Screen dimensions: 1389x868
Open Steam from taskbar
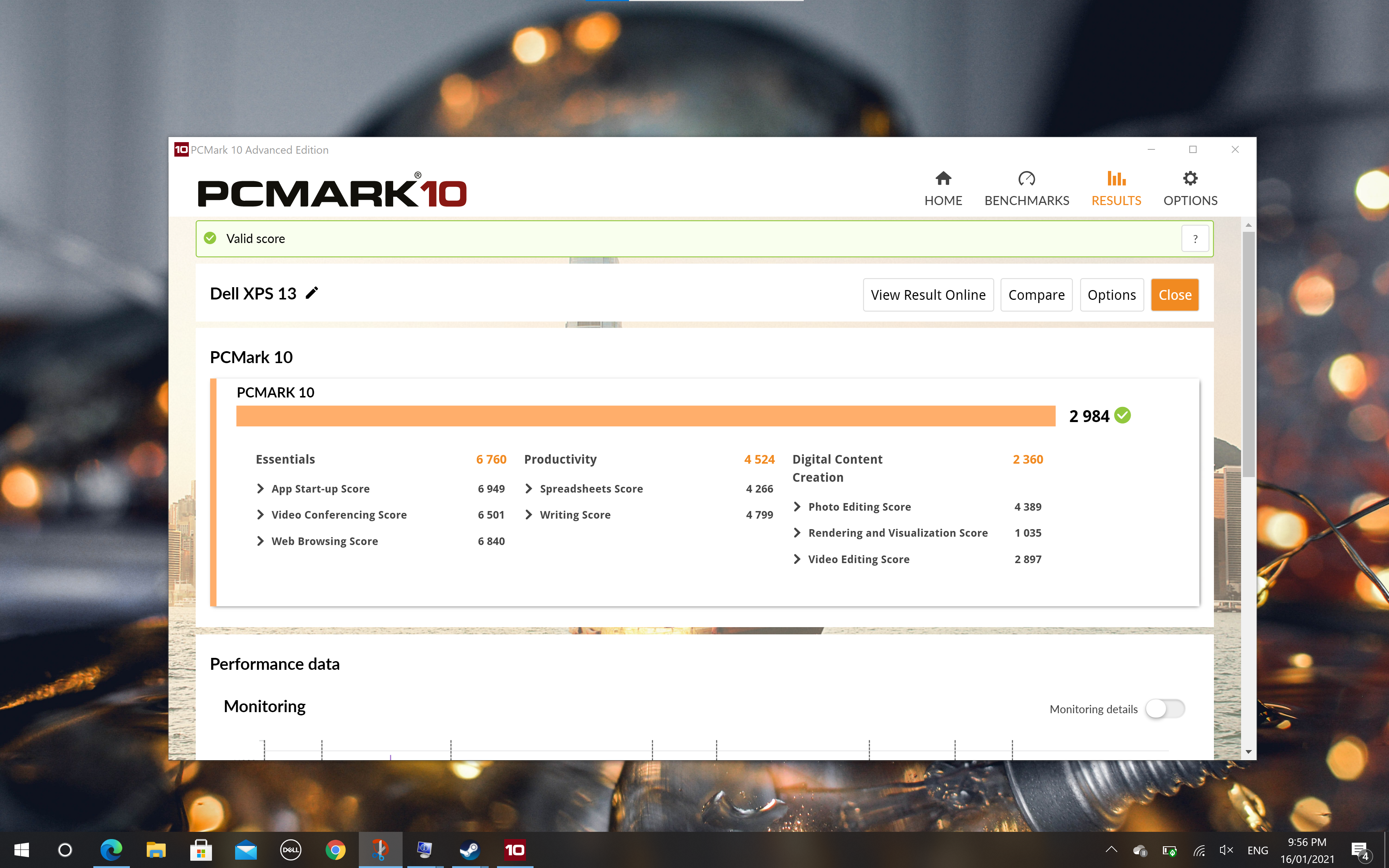click(470, 850)
